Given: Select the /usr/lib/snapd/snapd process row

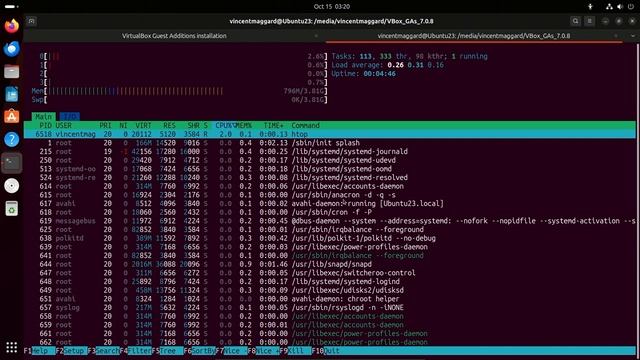Looking at the screenshot, I should click(x=329, y=264).
